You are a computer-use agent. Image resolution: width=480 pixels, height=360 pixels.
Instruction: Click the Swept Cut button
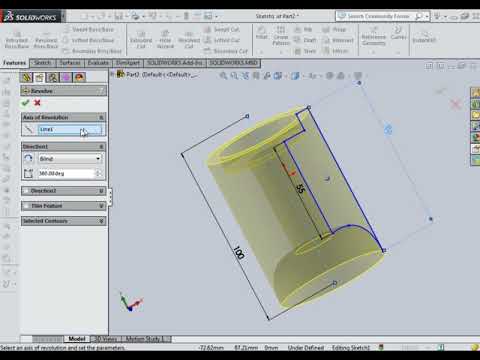[x=222, y=30]
